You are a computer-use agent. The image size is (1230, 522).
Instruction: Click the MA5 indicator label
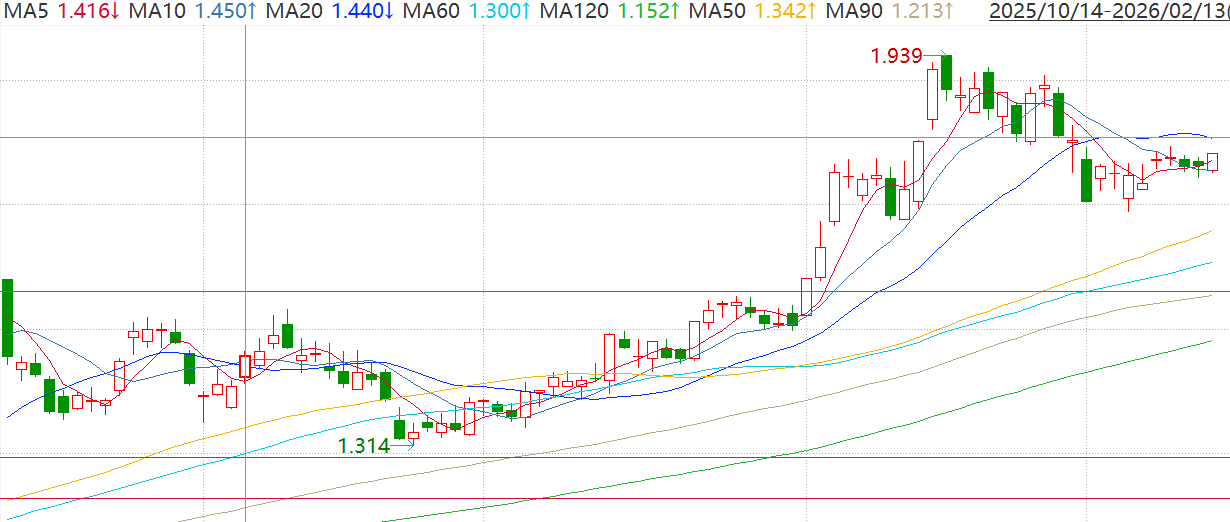tap(26, 12)
